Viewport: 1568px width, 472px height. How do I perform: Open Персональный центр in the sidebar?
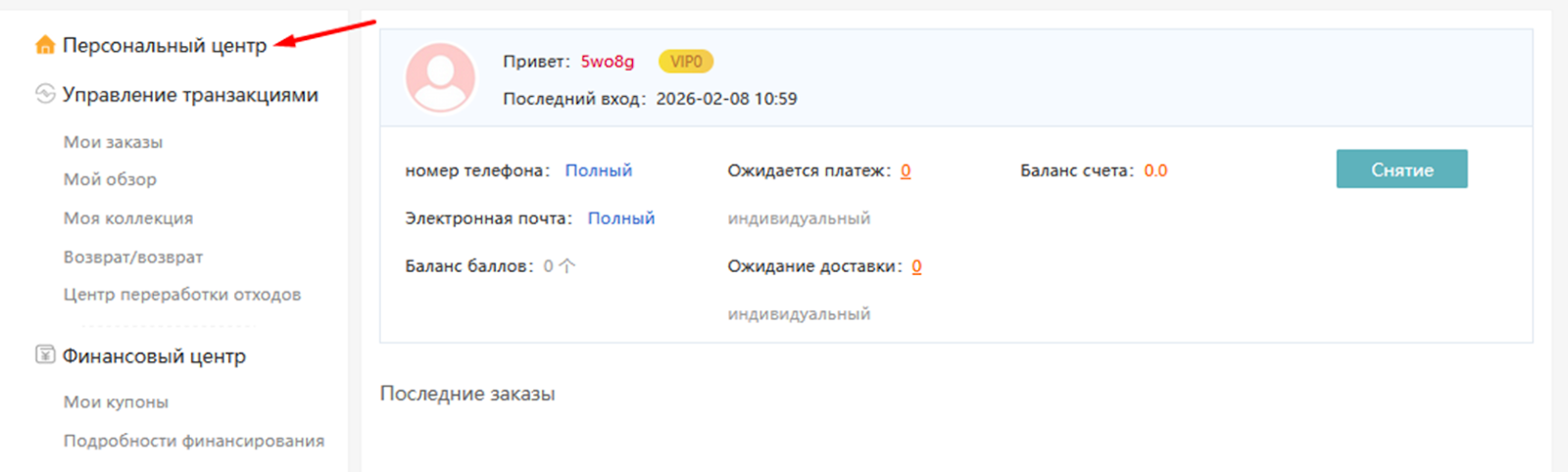[x=165, y=45]
